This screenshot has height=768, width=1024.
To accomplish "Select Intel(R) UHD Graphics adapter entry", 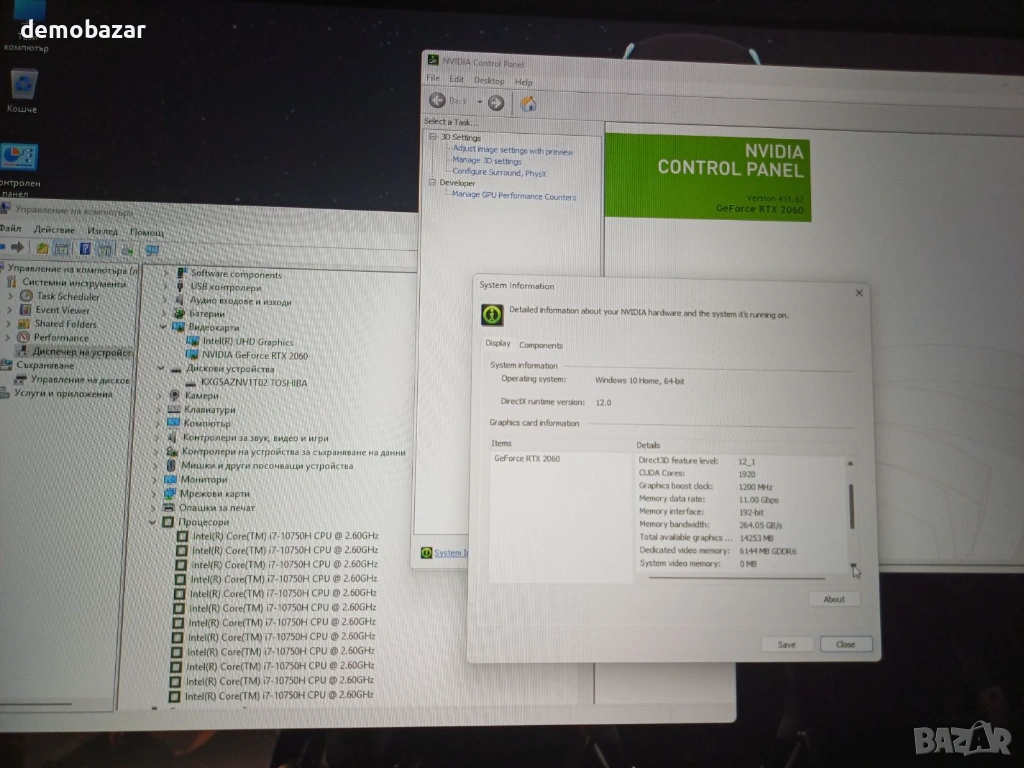I will [247, 342].
